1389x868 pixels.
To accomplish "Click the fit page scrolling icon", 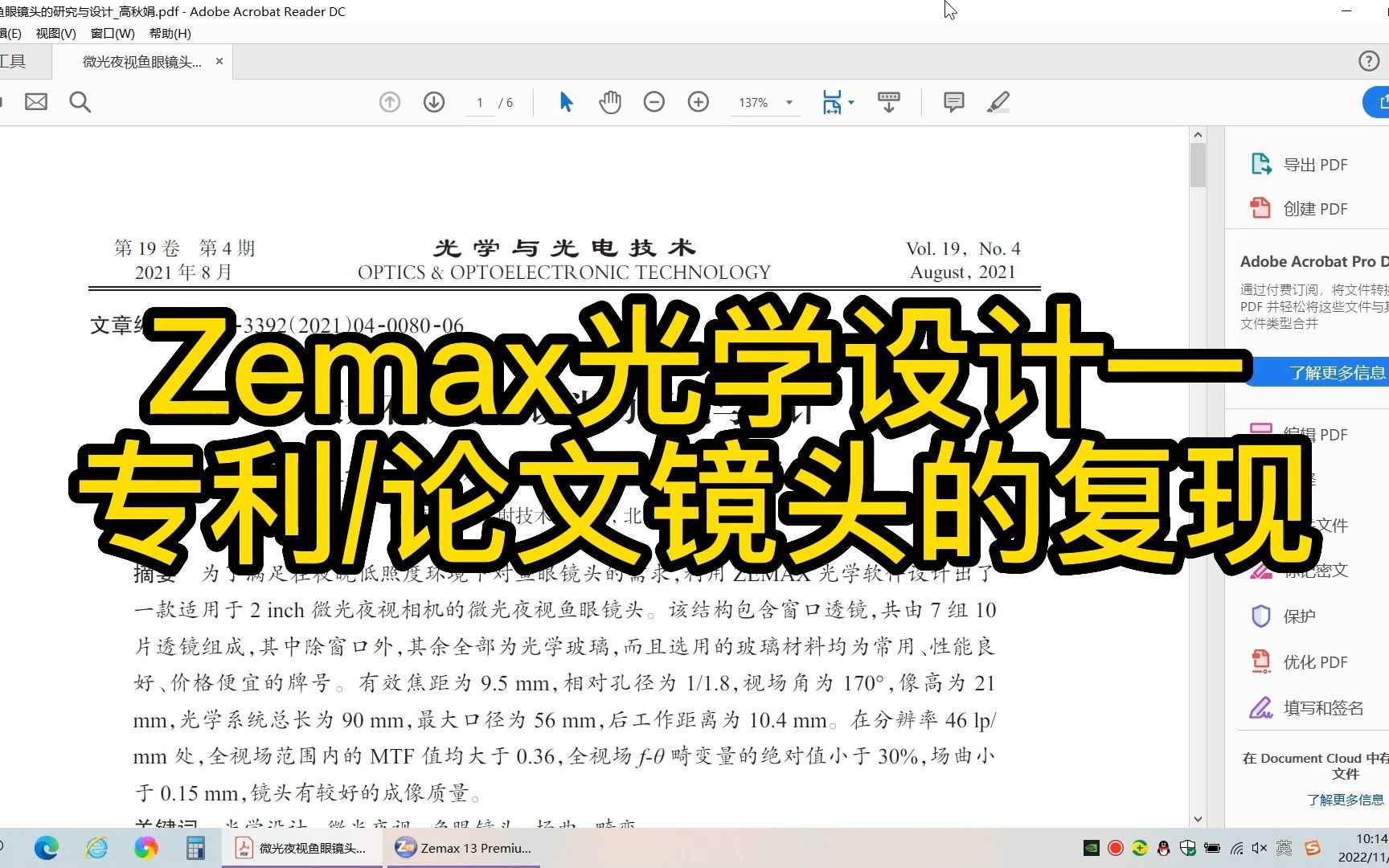I will 832,102.
